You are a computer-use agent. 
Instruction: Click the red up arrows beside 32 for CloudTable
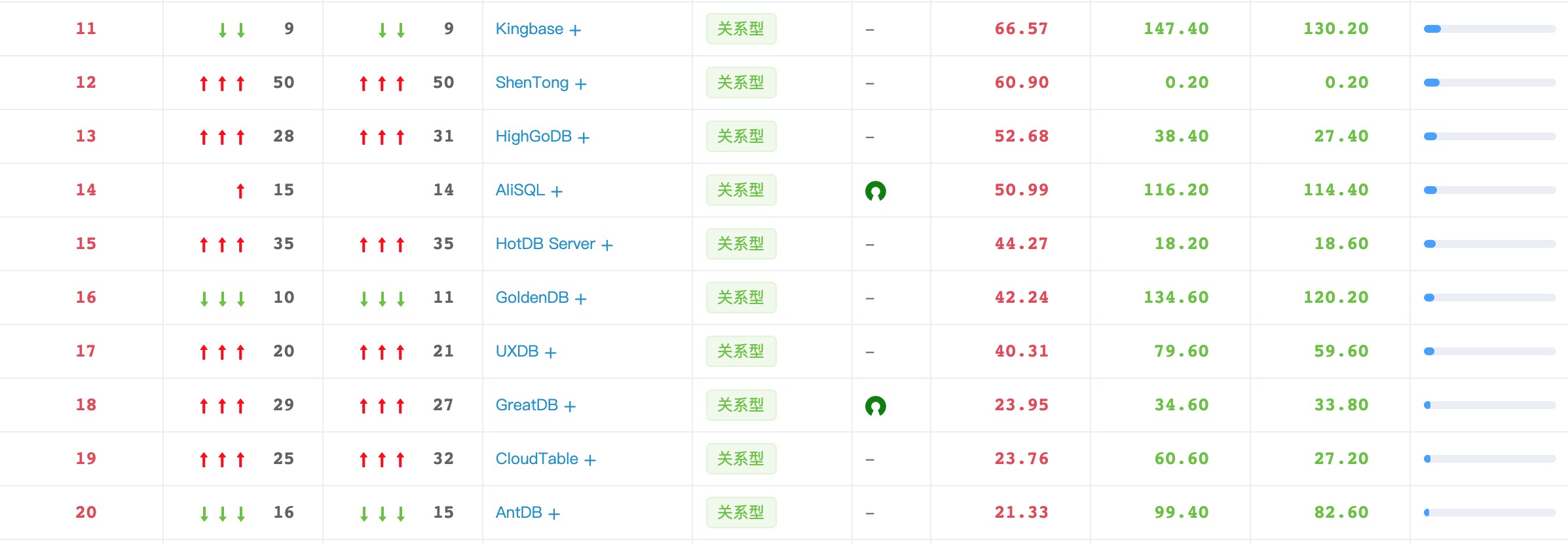coord(382,459)
